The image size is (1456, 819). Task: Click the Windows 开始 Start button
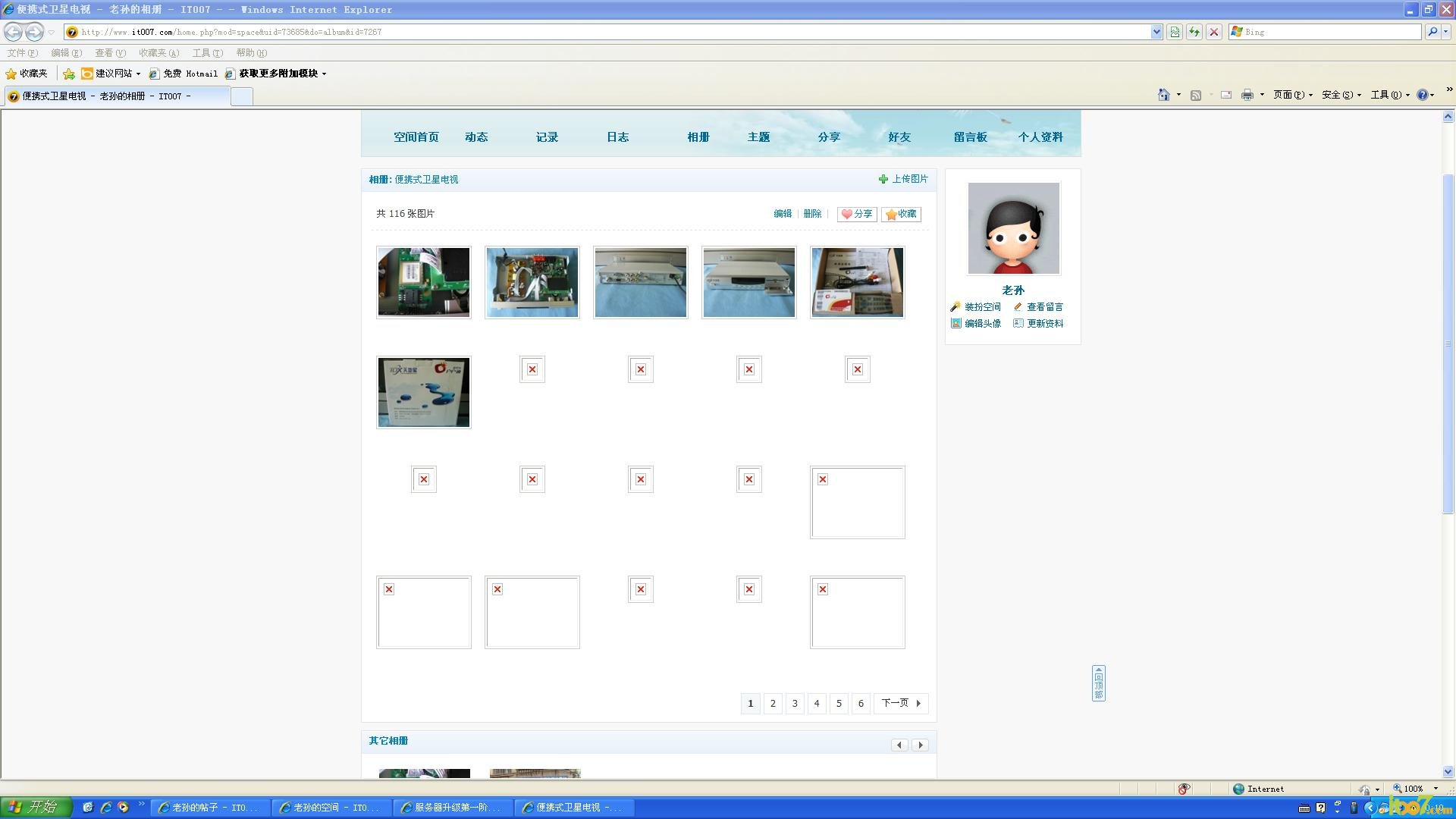point(36,807)
